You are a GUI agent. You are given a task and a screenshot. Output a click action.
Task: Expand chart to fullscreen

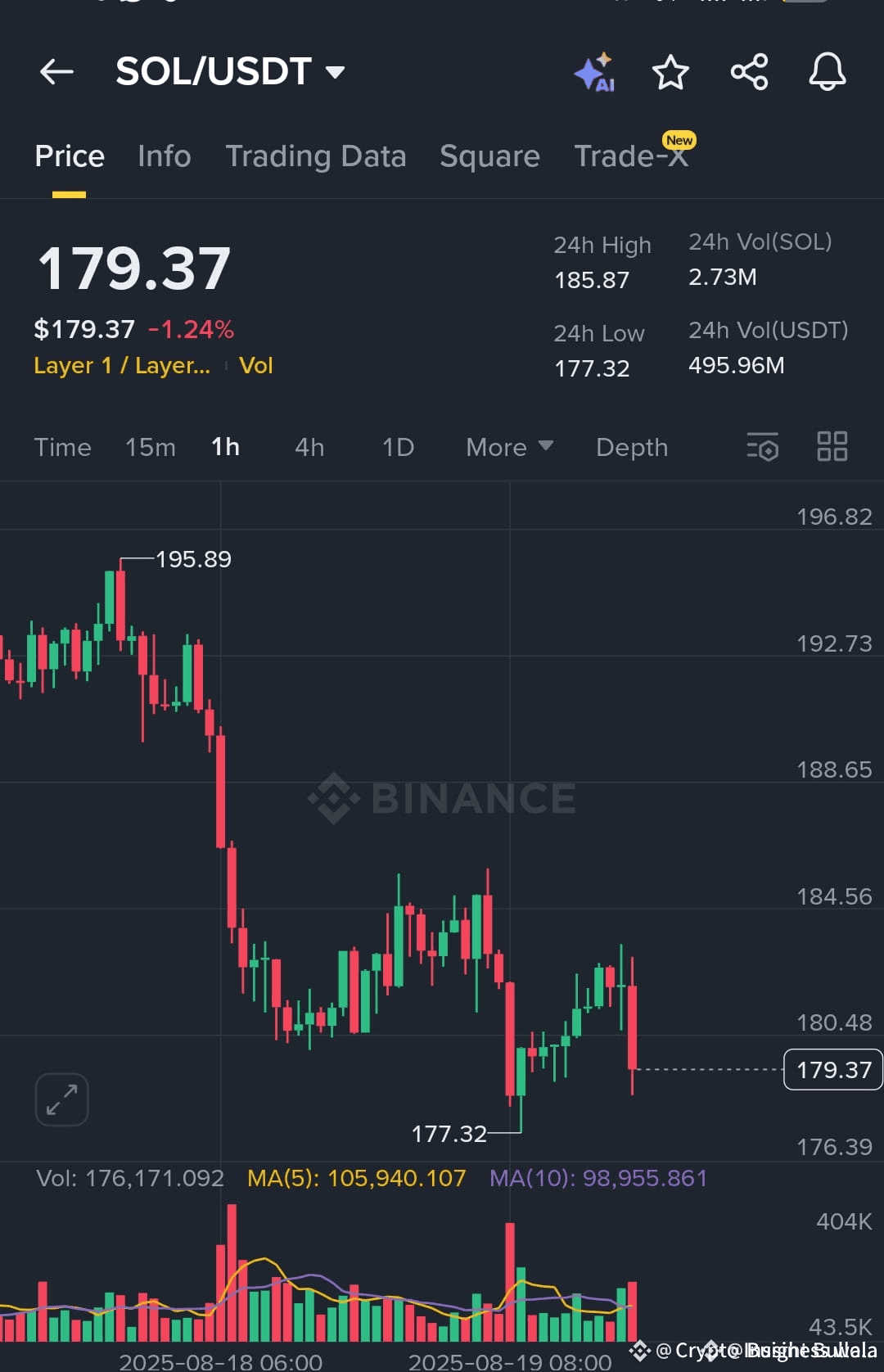pyautogui.click(x=61, y=1099)
